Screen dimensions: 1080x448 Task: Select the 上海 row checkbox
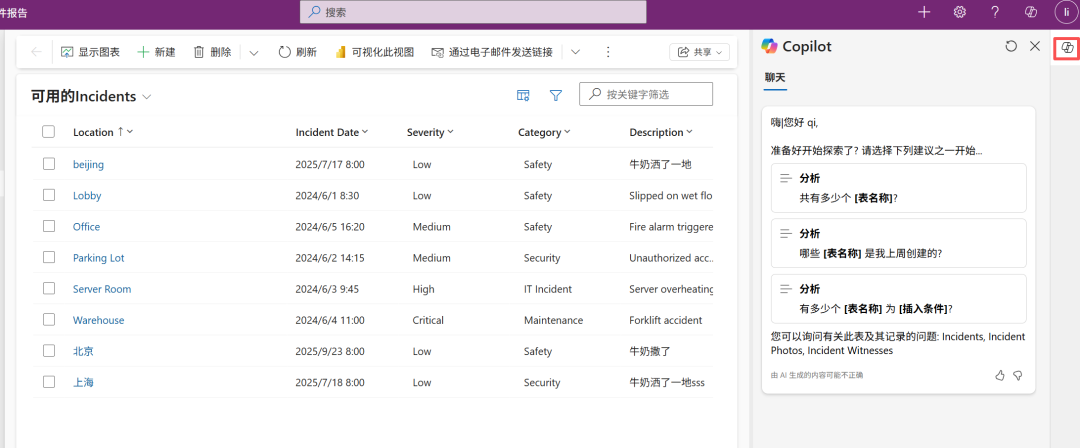(x=48, y=382)
